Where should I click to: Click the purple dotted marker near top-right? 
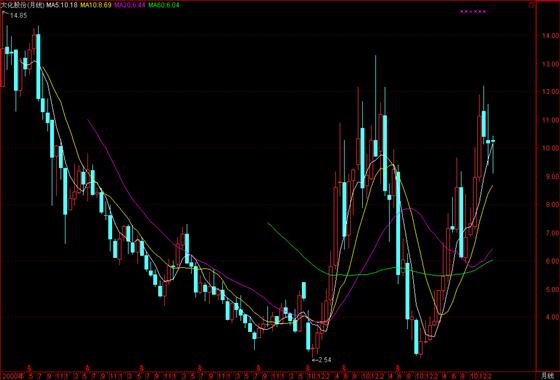pos(473,11)
